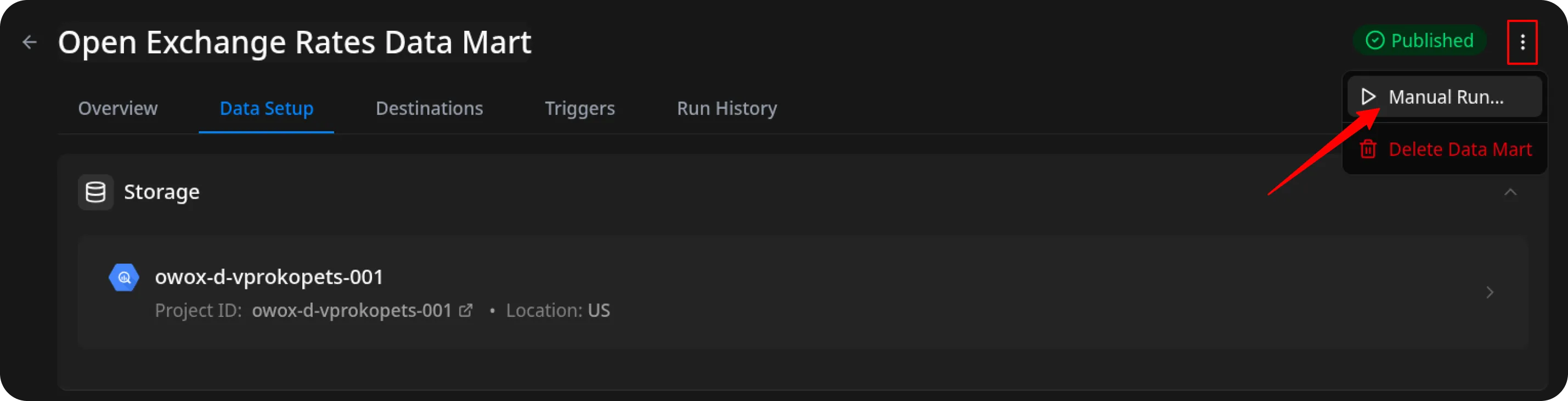Collapse the Storage section chevron

click(x=1510, y=193)
